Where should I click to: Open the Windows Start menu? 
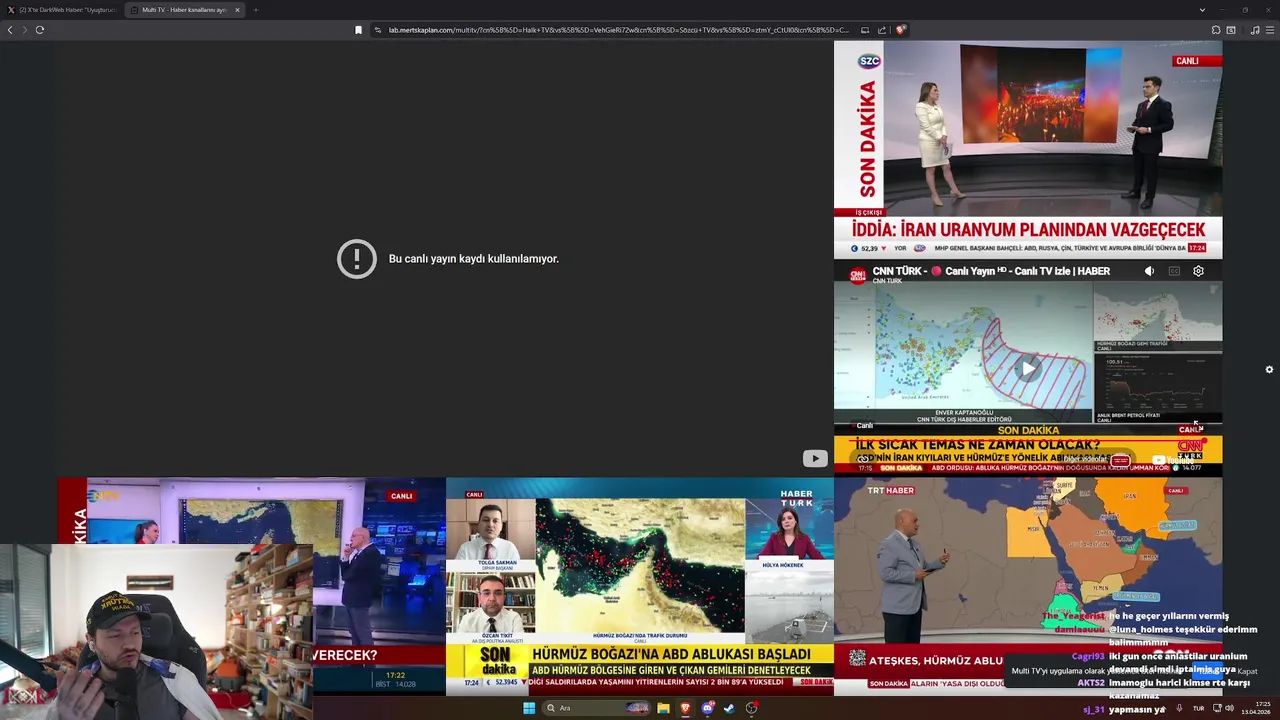click(529, 708)
